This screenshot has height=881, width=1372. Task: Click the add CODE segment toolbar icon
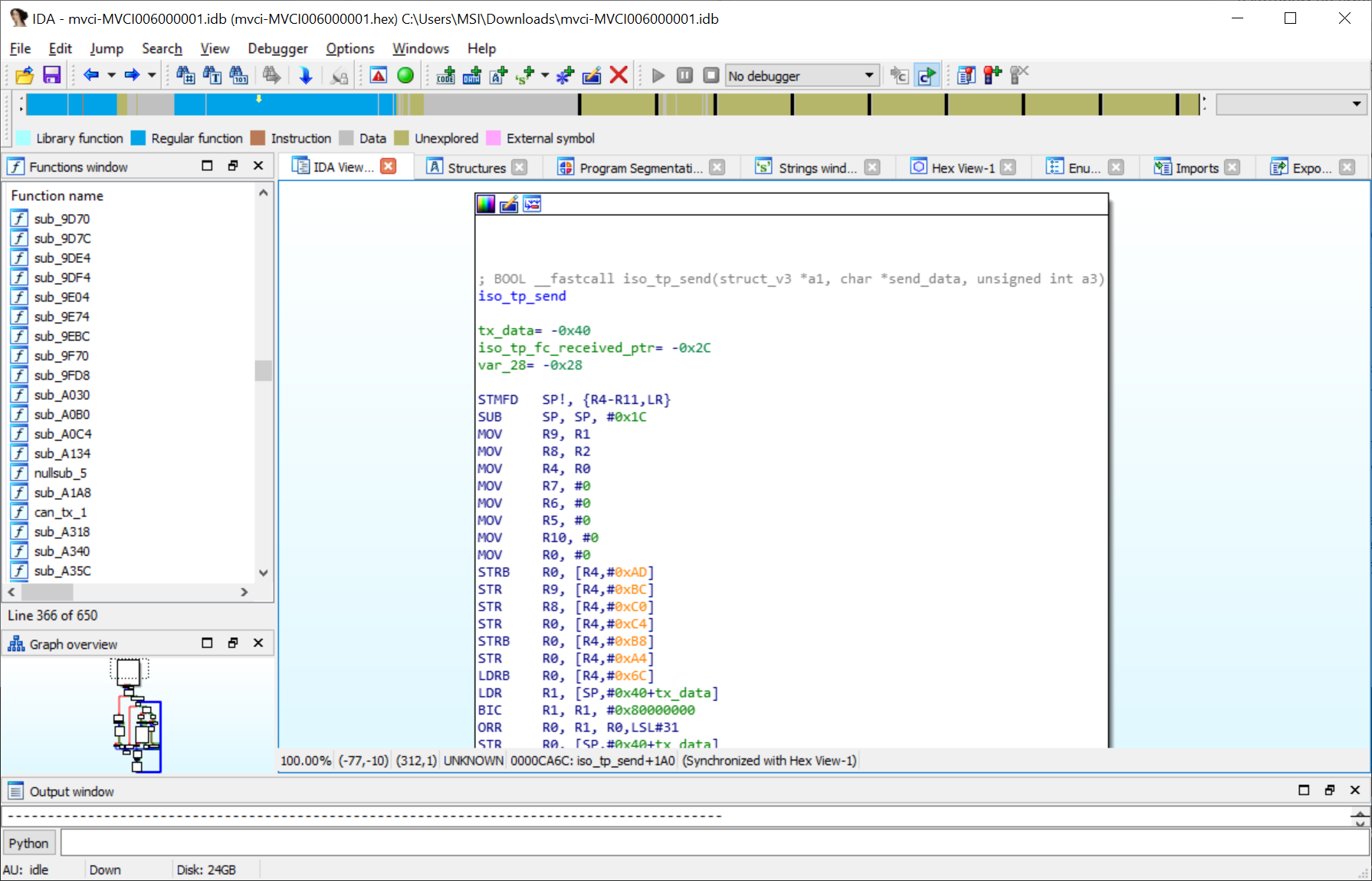(x=445, y=75)
